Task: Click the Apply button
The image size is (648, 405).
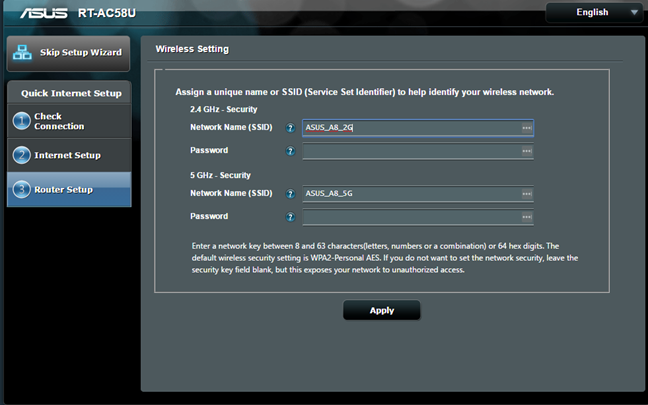Action: coord(381,310)
